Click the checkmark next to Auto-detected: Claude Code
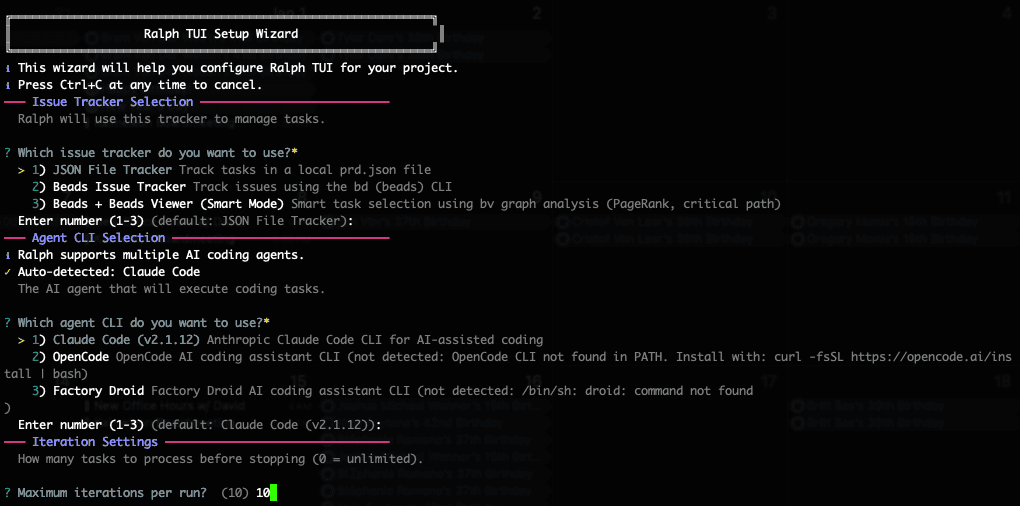The width and height of the screenshot is (1020, 506). (8, 272)
